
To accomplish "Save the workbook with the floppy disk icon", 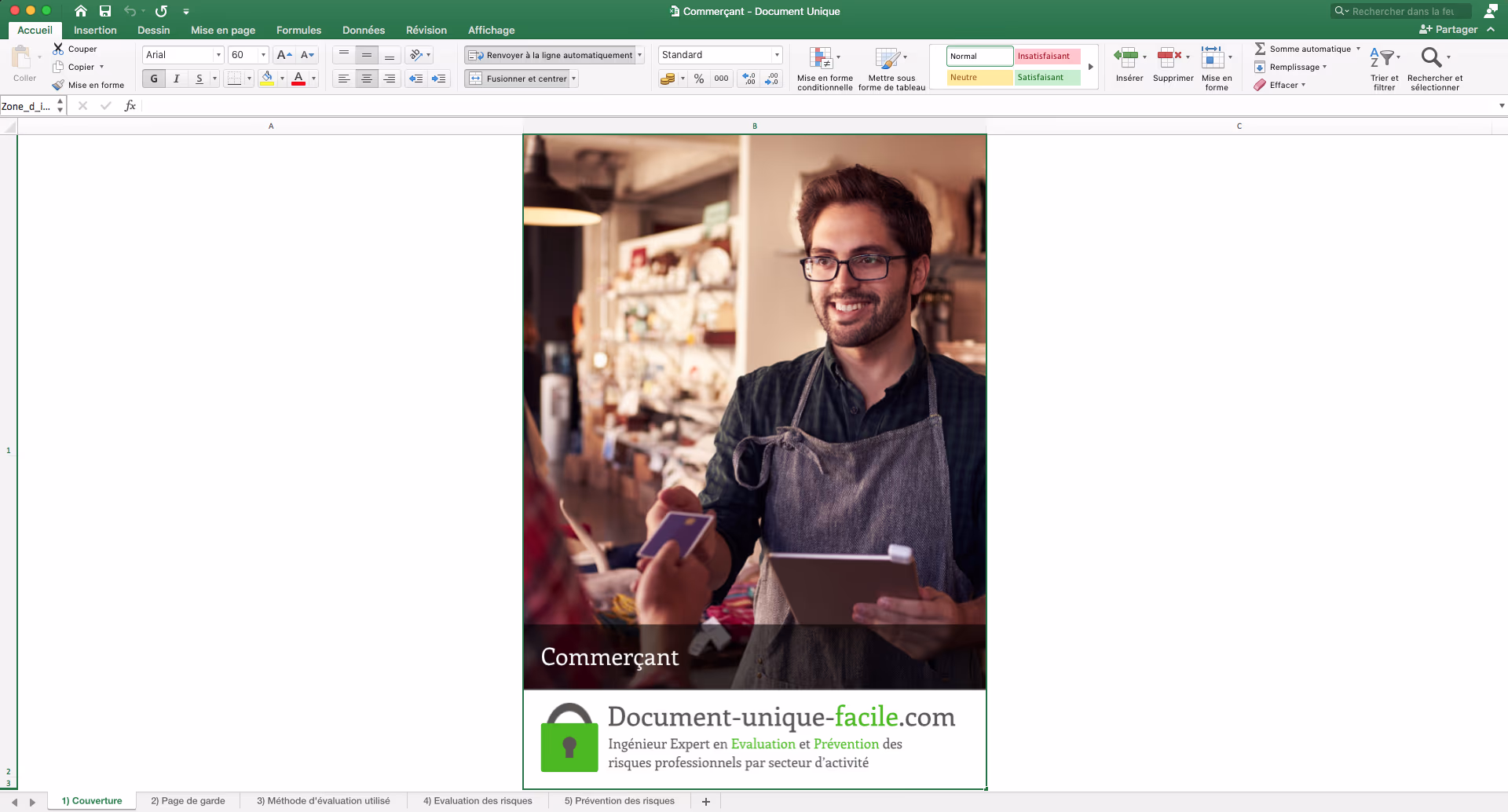I will point(105,11).
